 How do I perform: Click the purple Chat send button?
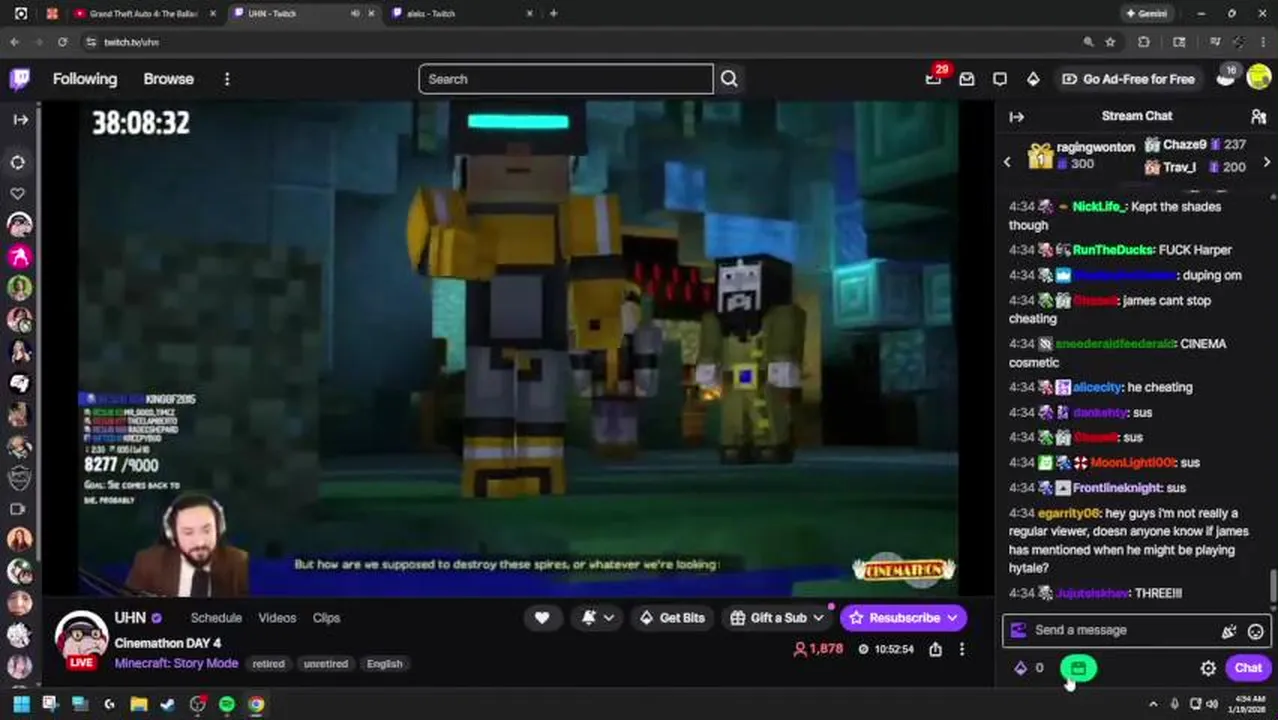(x=1248, y=668)
